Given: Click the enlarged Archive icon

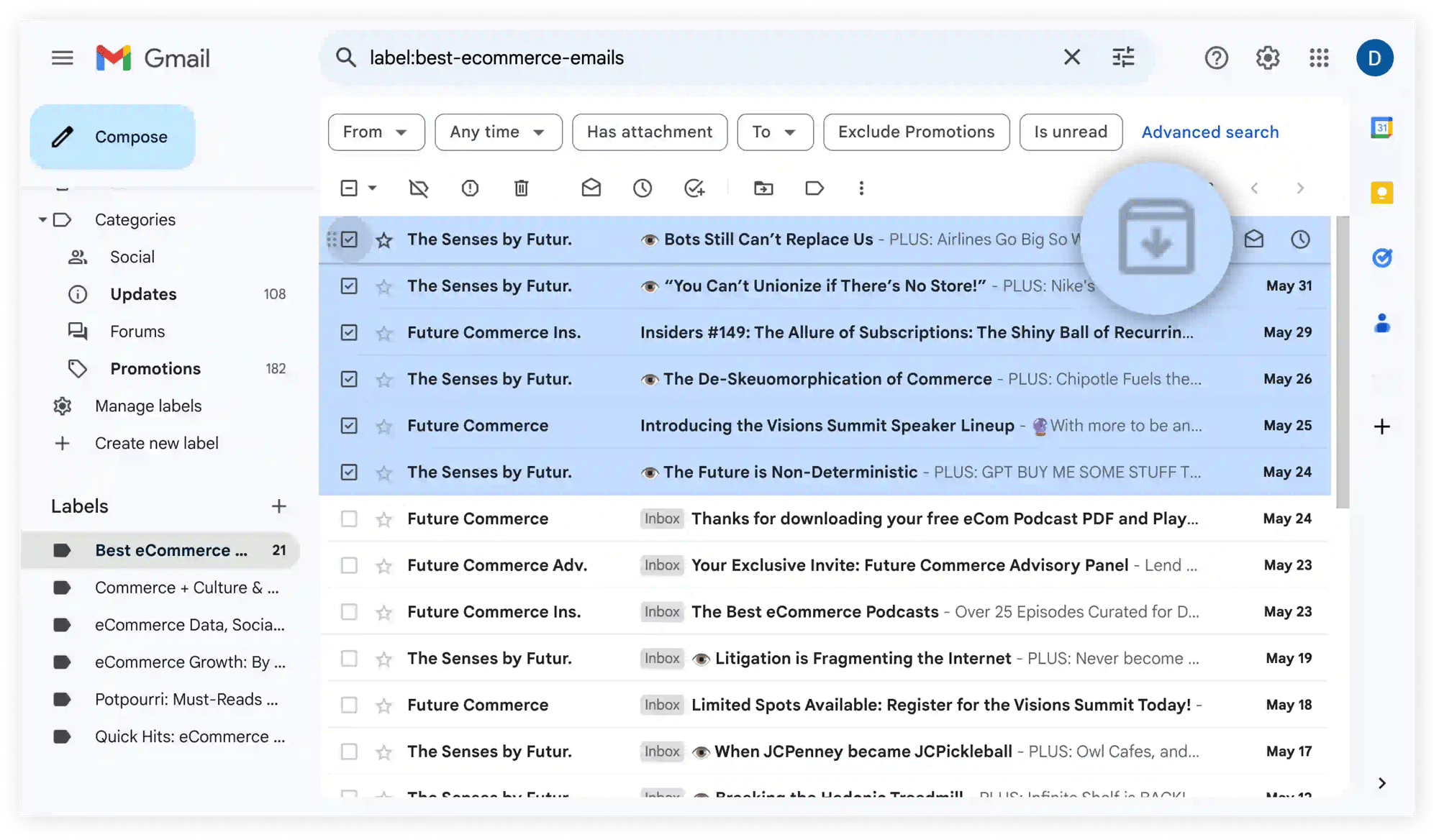Looking at the screenshot, I should 1156,237.
